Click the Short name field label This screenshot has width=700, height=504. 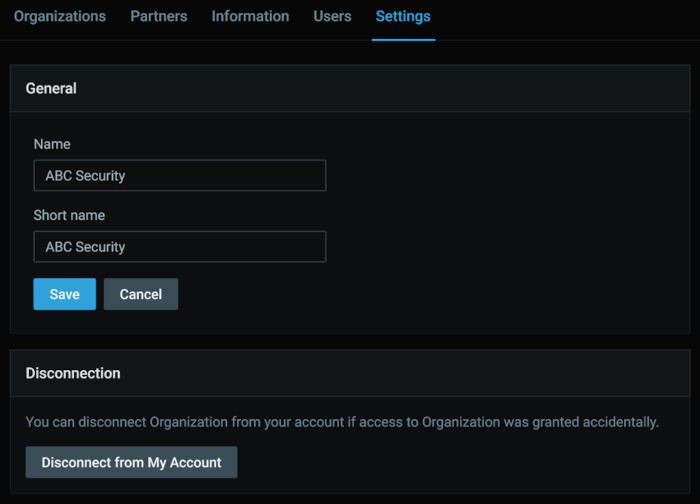point(69,215)
